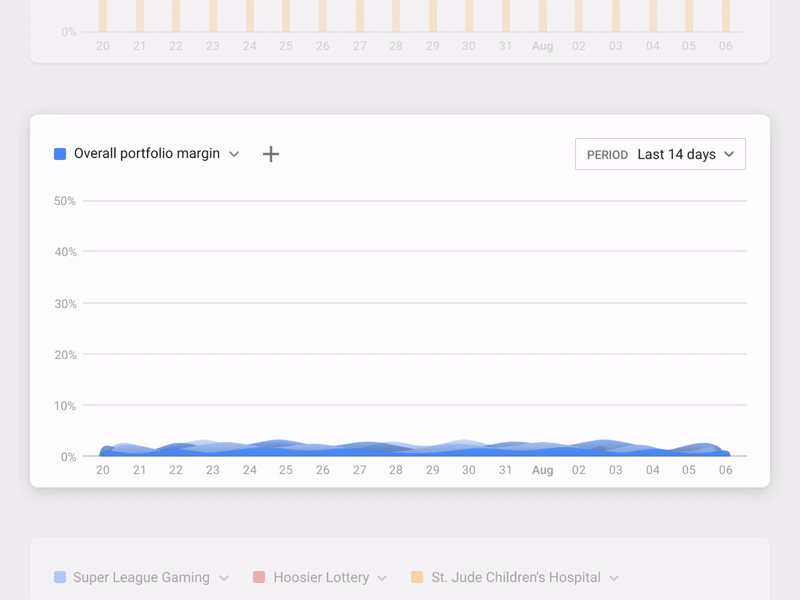
Task: Expand the Hoosier Lottery chevron
Action: click(382, 578)
